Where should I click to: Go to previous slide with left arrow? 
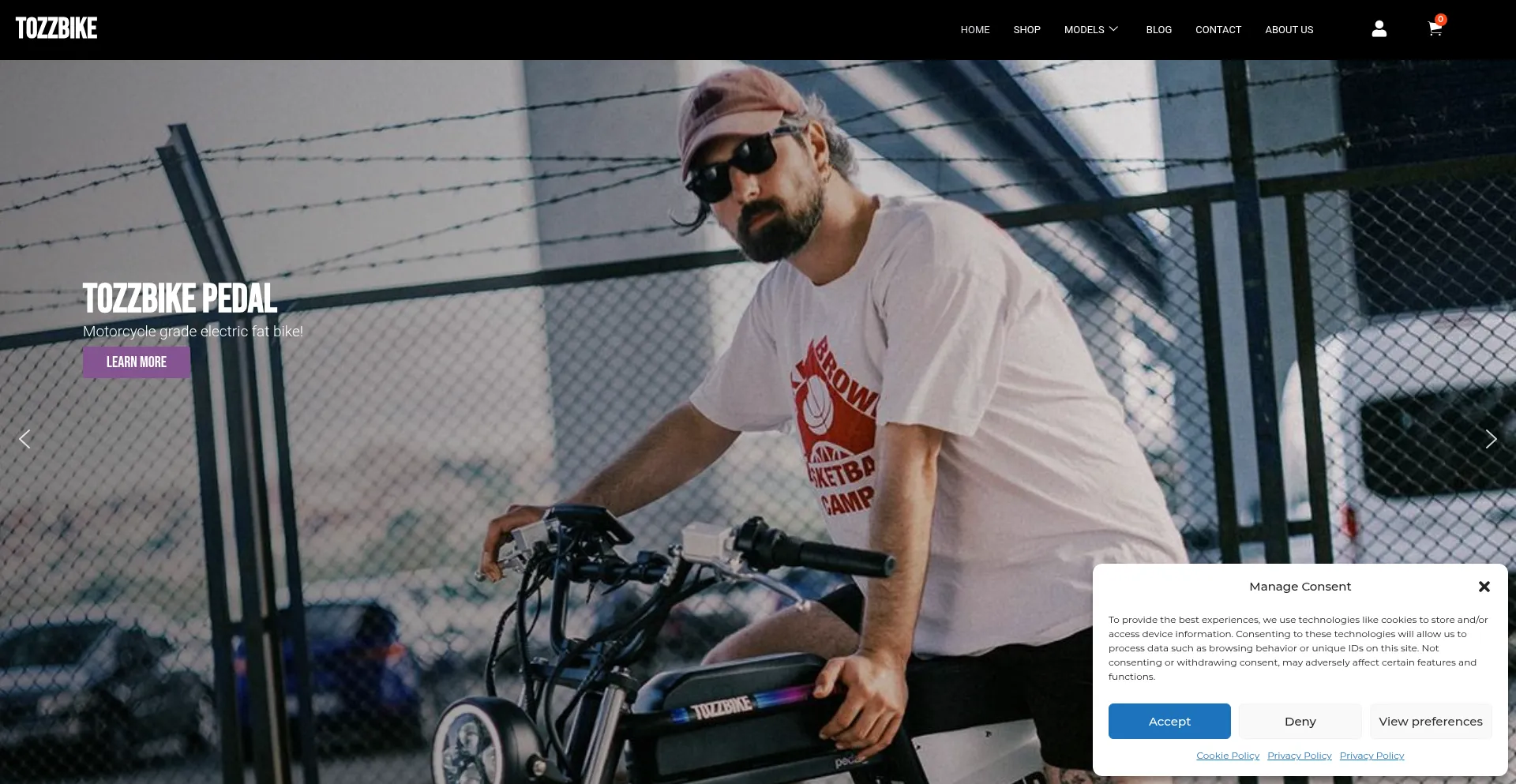24,439
